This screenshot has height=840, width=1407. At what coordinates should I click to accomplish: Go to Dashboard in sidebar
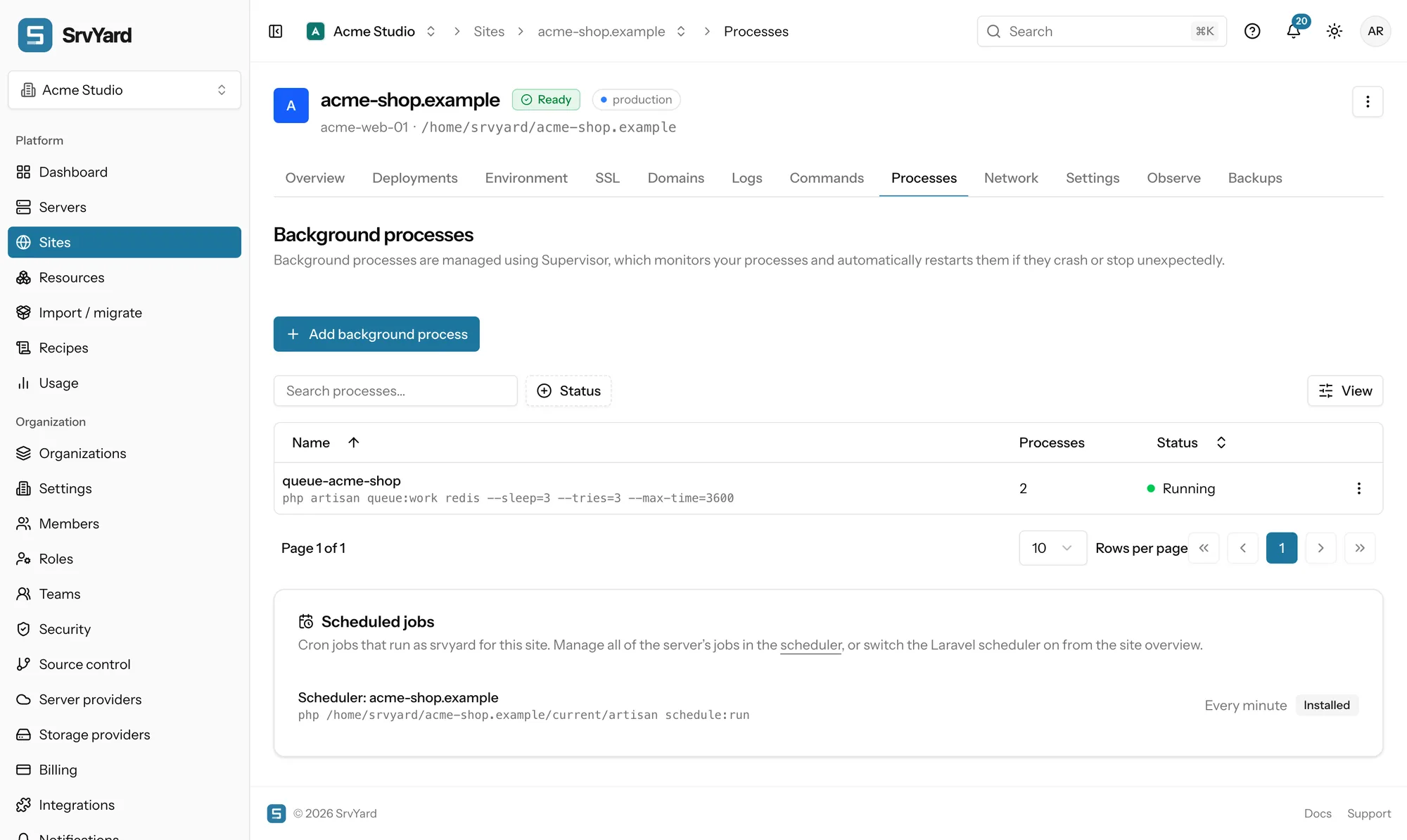tap(125, 172)
